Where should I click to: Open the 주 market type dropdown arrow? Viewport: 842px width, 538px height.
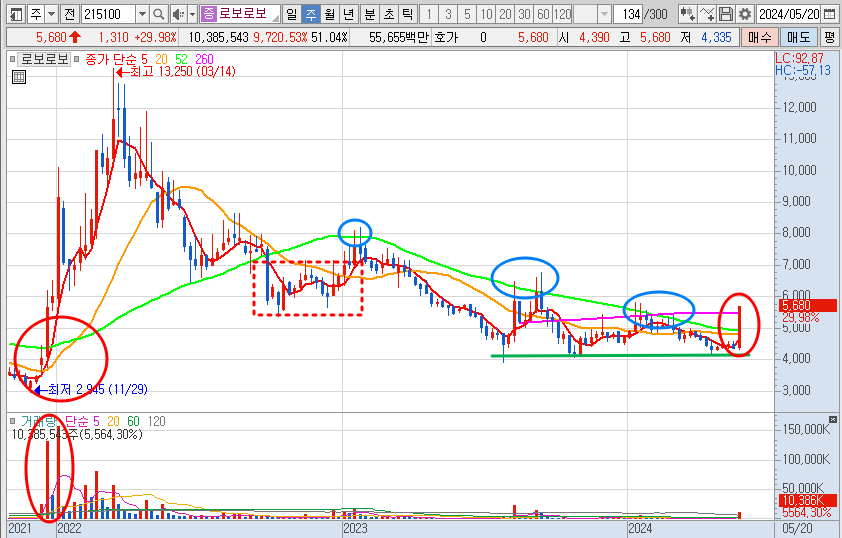coord(52,14)
